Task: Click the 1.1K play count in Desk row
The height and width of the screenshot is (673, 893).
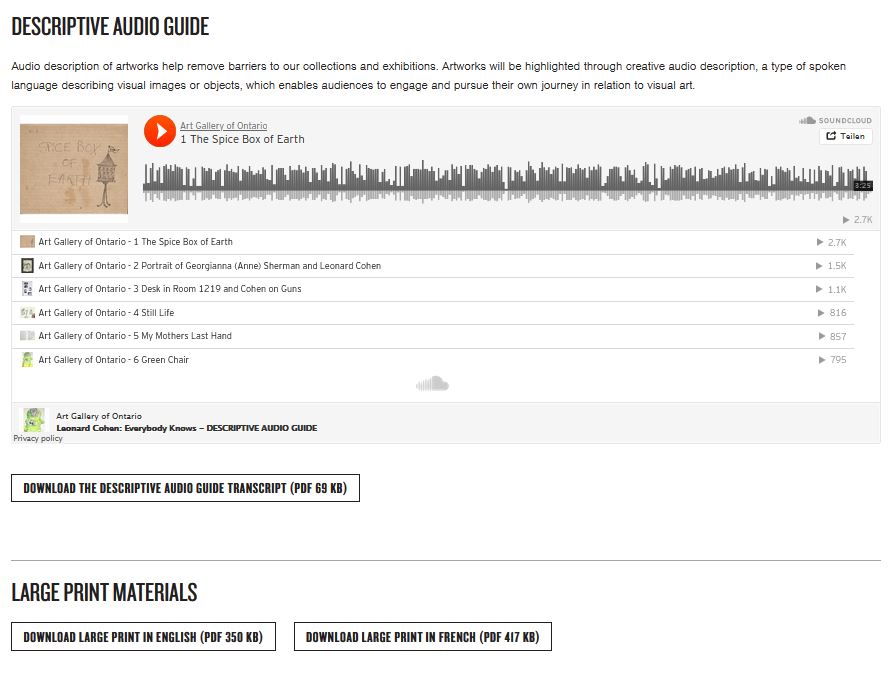Action: click(x=831, y=290)
